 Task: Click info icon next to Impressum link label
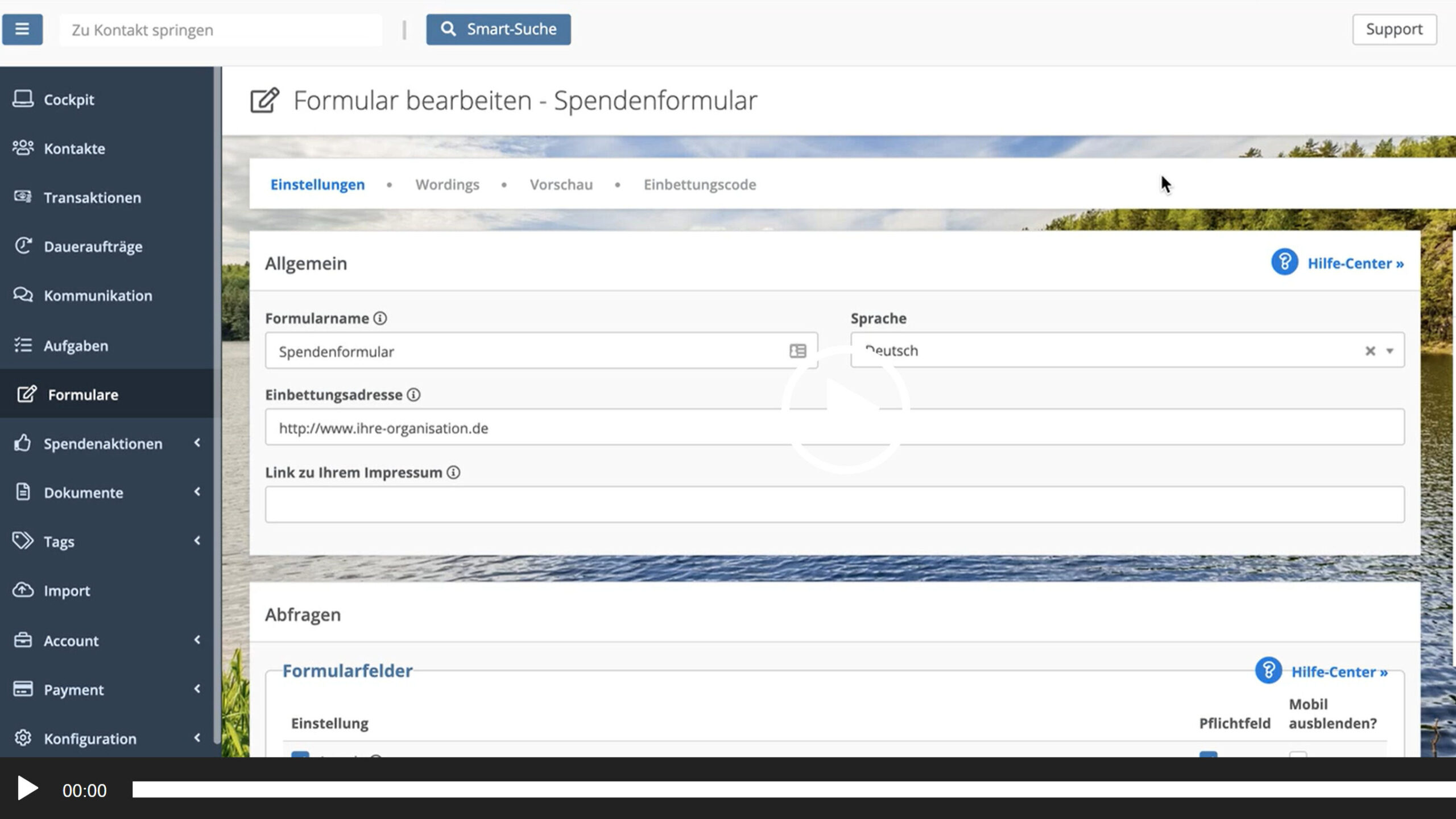(x=453, y=473)
